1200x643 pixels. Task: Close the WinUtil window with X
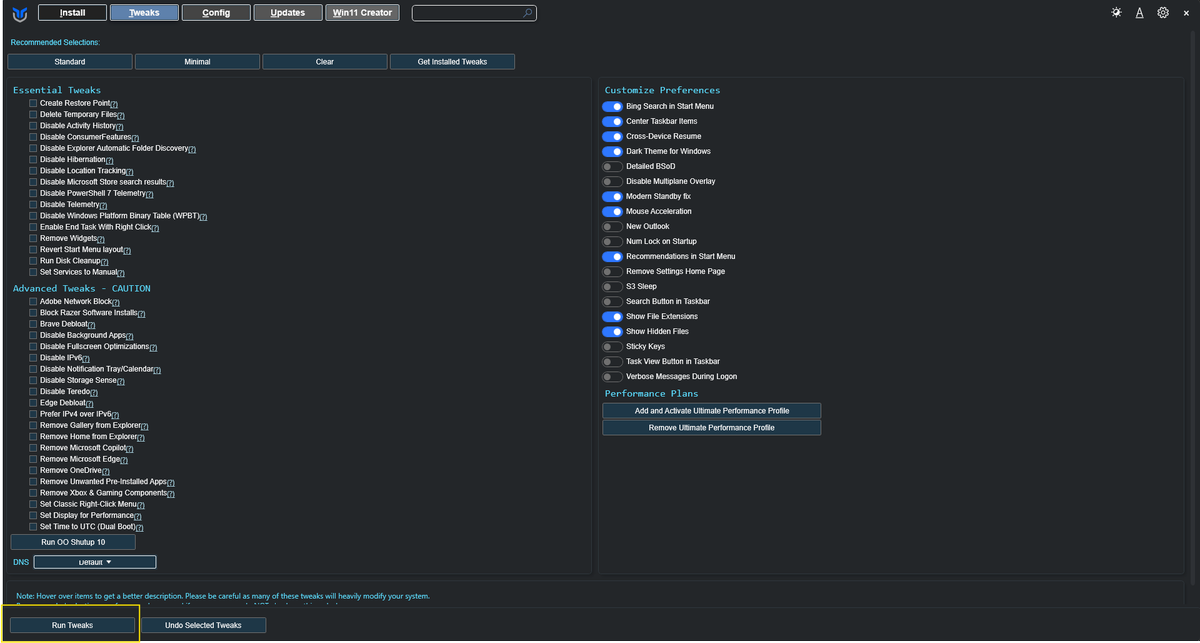pyautogui.click(x=1186, y=13)
